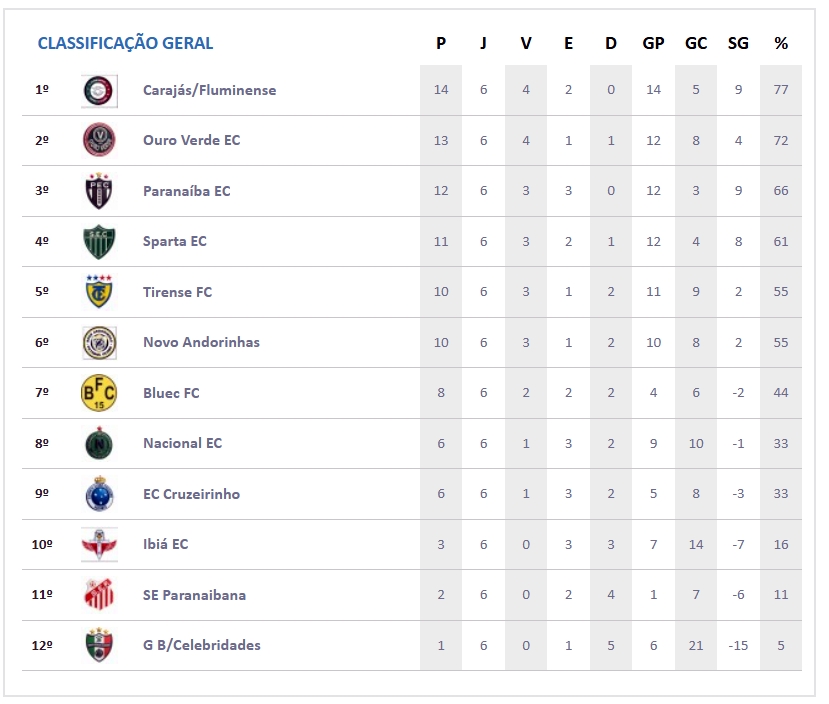Click the SG goal difference column header
This screenshot has width=829, height=704.
(x=738, y=43)
